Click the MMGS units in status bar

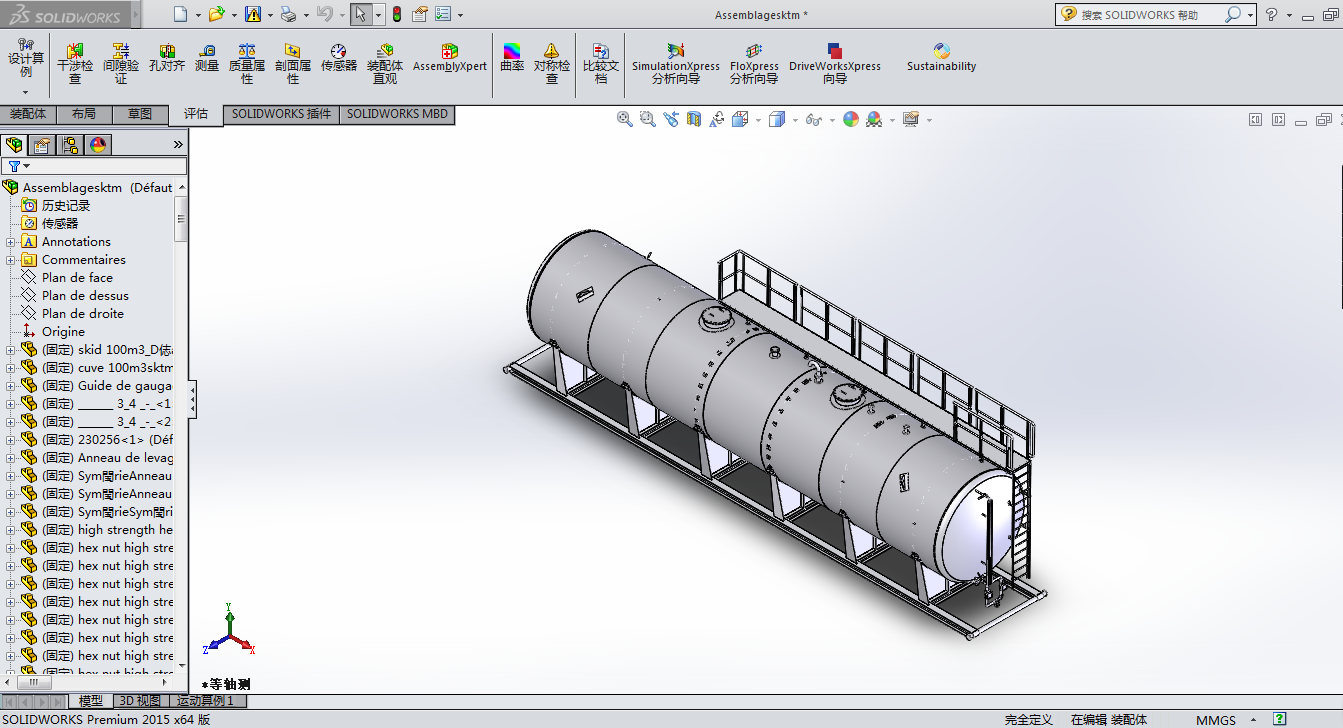1215,720
